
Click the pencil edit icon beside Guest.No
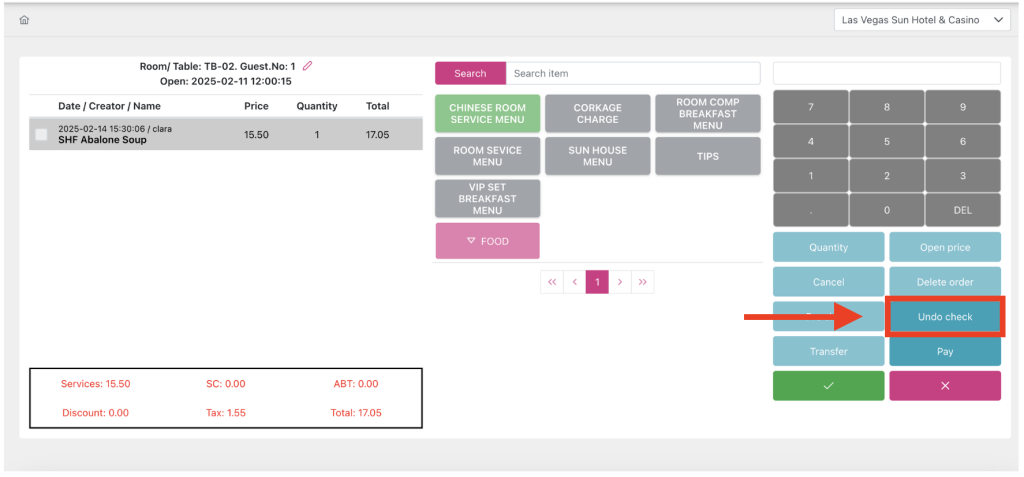[308, 66]
